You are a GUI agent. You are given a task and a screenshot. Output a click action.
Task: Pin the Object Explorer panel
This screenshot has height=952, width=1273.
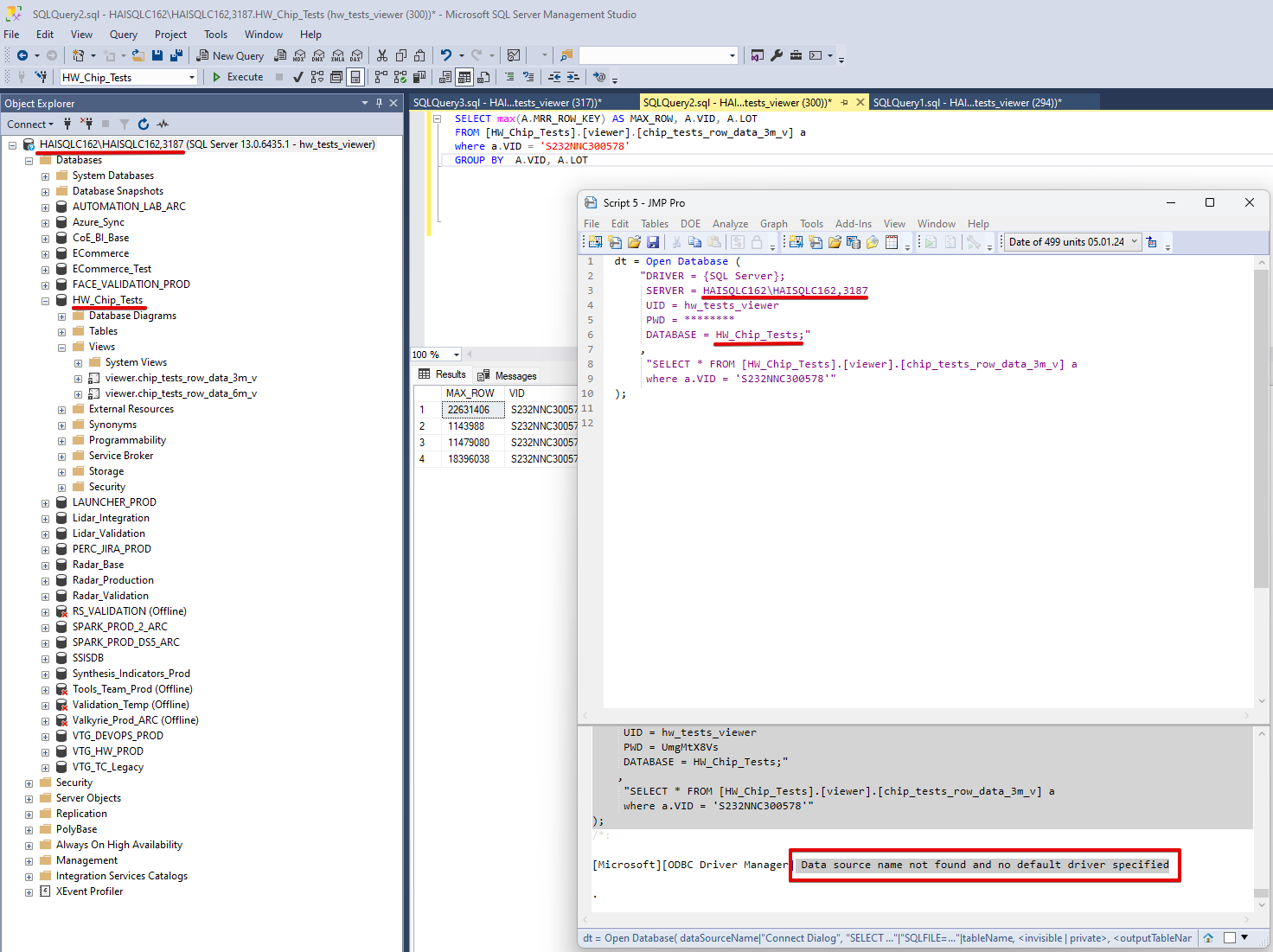pos(379,103)
